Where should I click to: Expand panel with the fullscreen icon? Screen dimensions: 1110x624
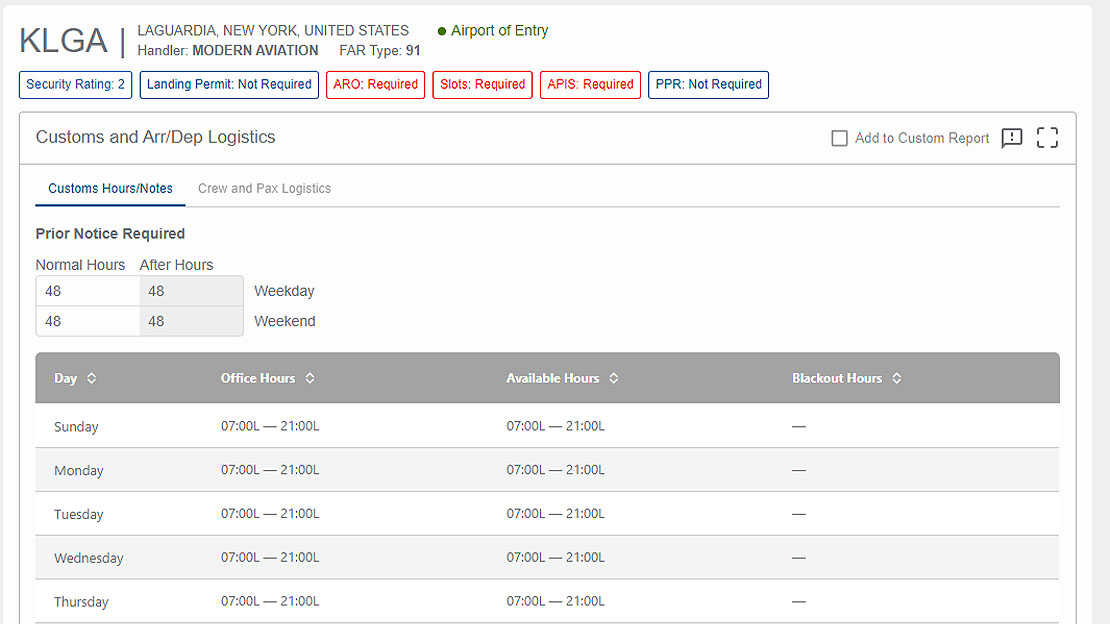pos(1047,138)
